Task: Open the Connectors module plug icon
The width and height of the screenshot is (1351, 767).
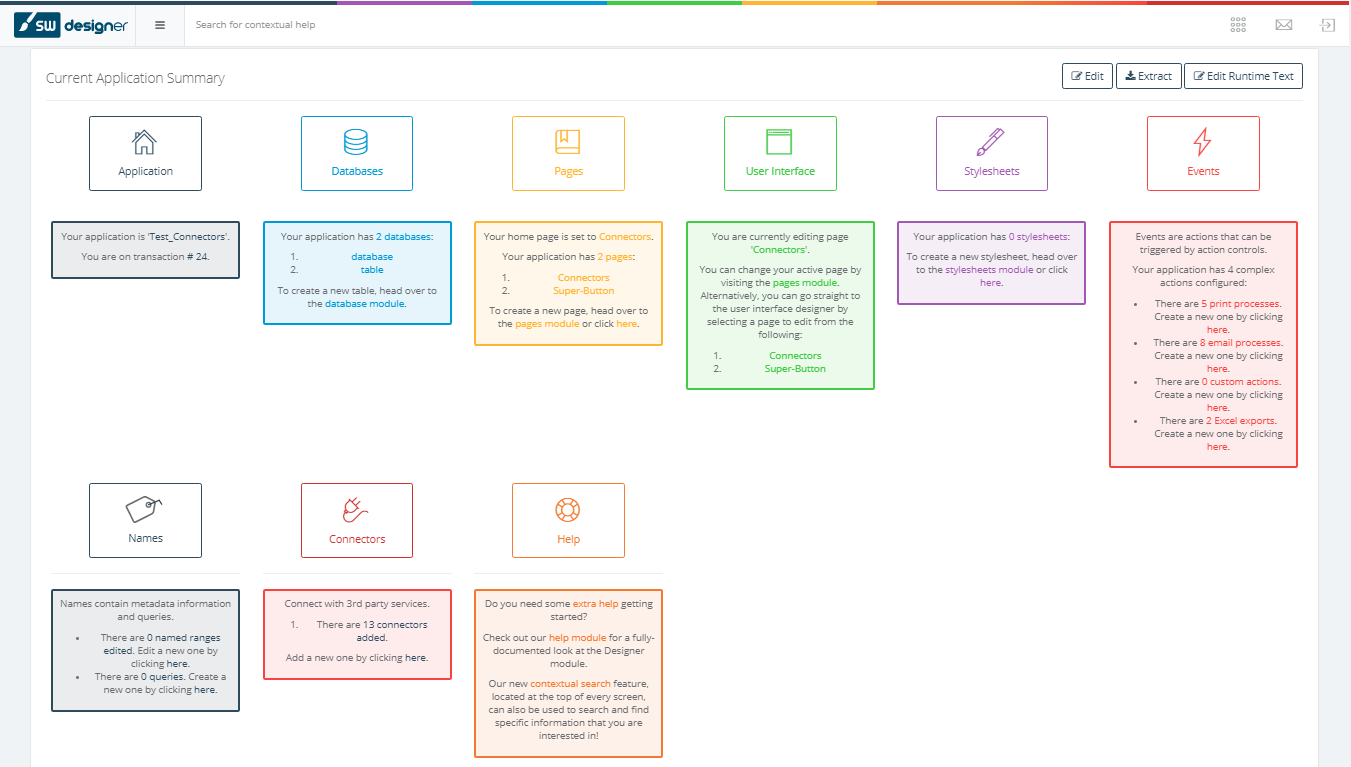Action: click(357, 510)
